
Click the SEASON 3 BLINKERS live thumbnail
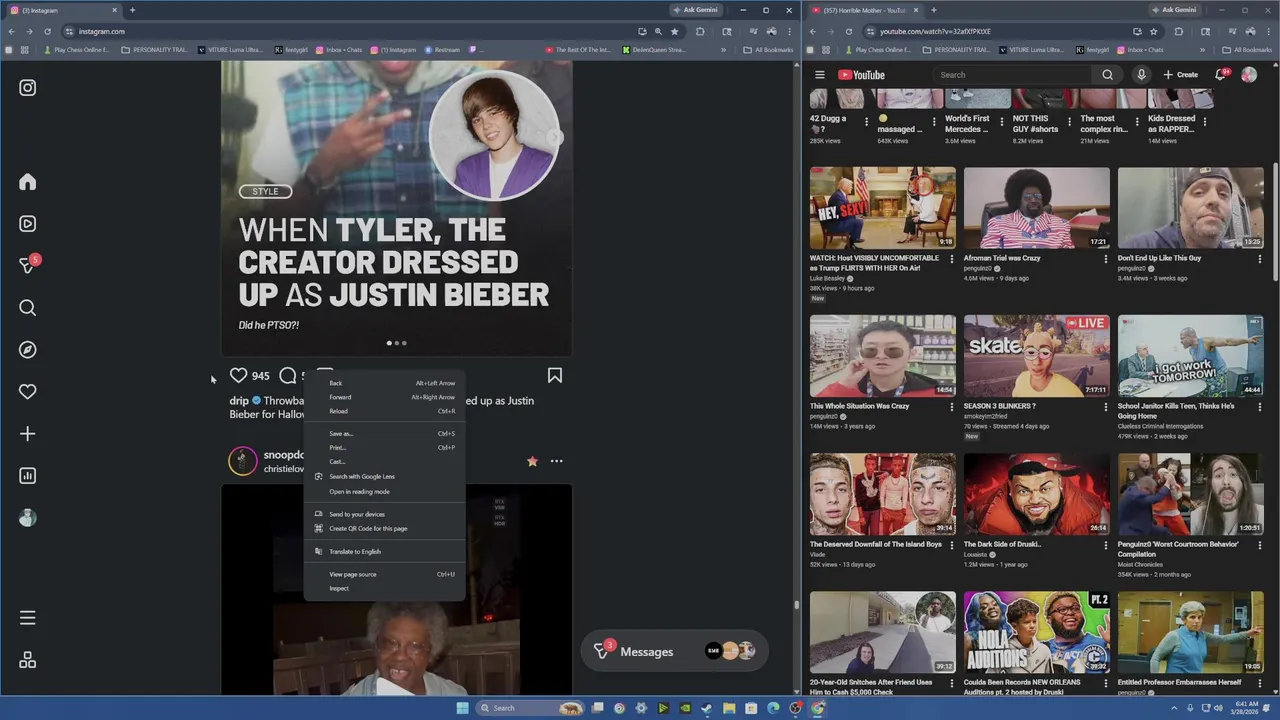click(x=1036, y=356)
